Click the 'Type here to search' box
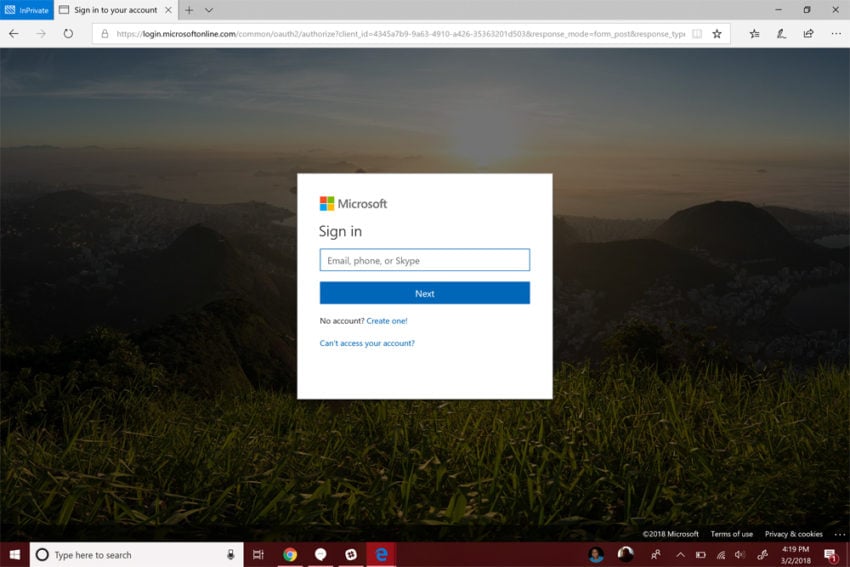 pyautogui.click(x=137, y=555)
